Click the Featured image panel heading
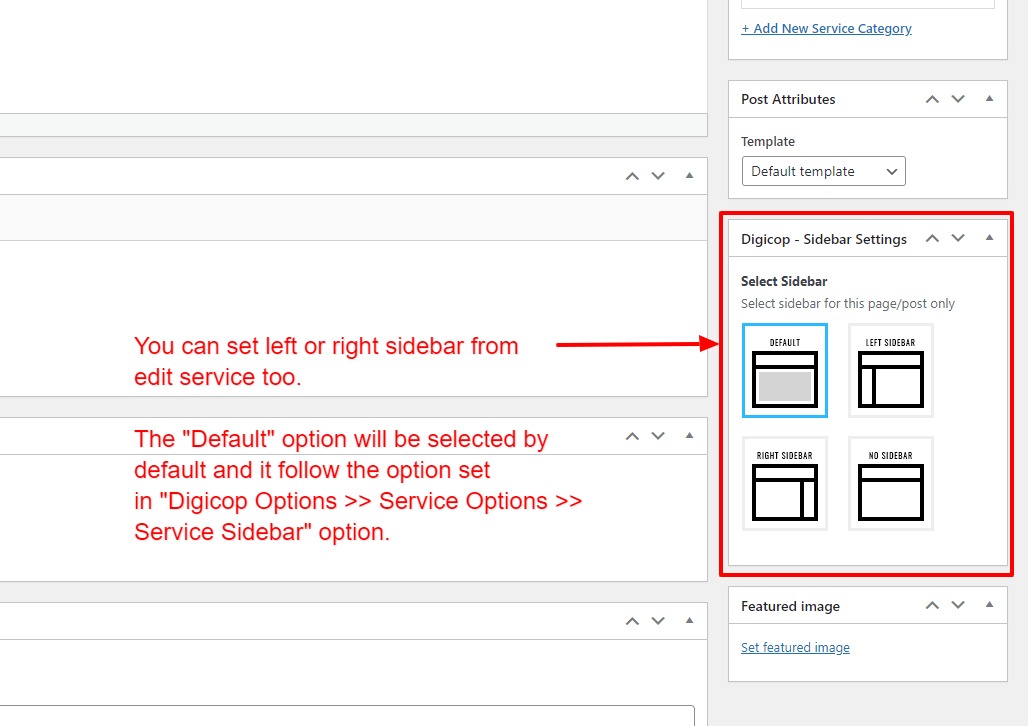 790,607
